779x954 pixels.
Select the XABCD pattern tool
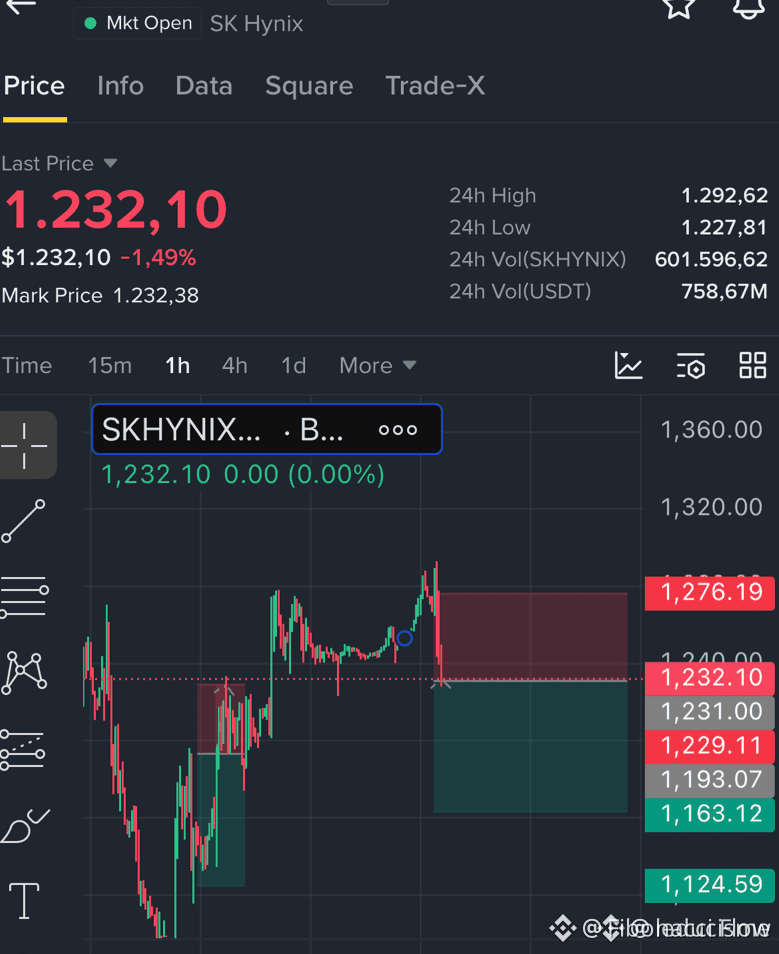(24, 673)
